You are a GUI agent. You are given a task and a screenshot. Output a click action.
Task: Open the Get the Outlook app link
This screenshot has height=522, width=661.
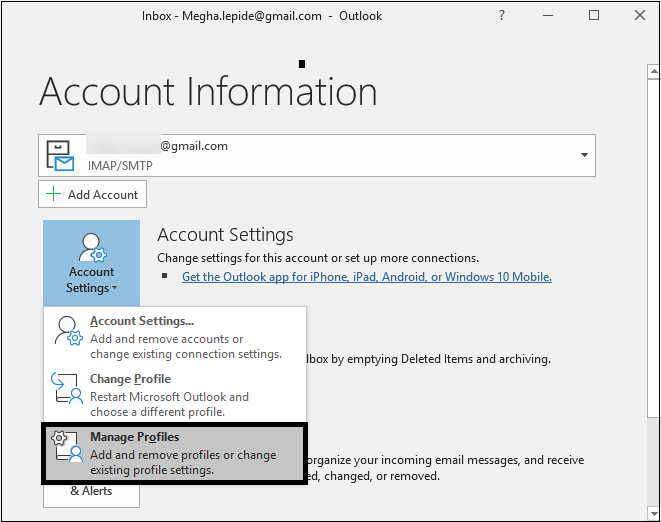[367, 277]
